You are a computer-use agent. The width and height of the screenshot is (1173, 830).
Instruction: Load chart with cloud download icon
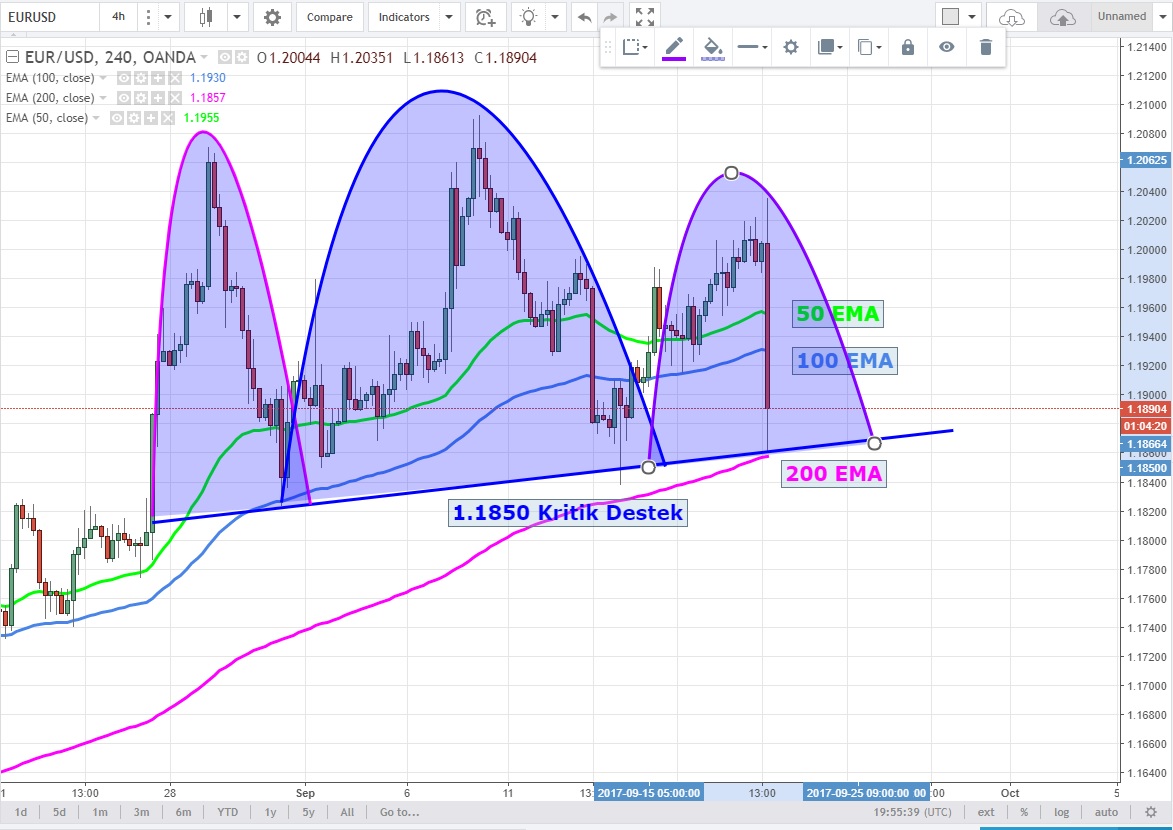click(1012, 17)
